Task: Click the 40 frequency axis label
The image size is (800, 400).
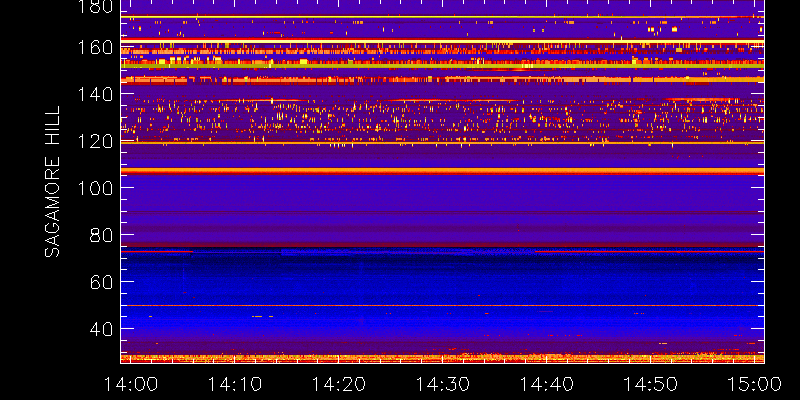Action: tap(102, 329)
